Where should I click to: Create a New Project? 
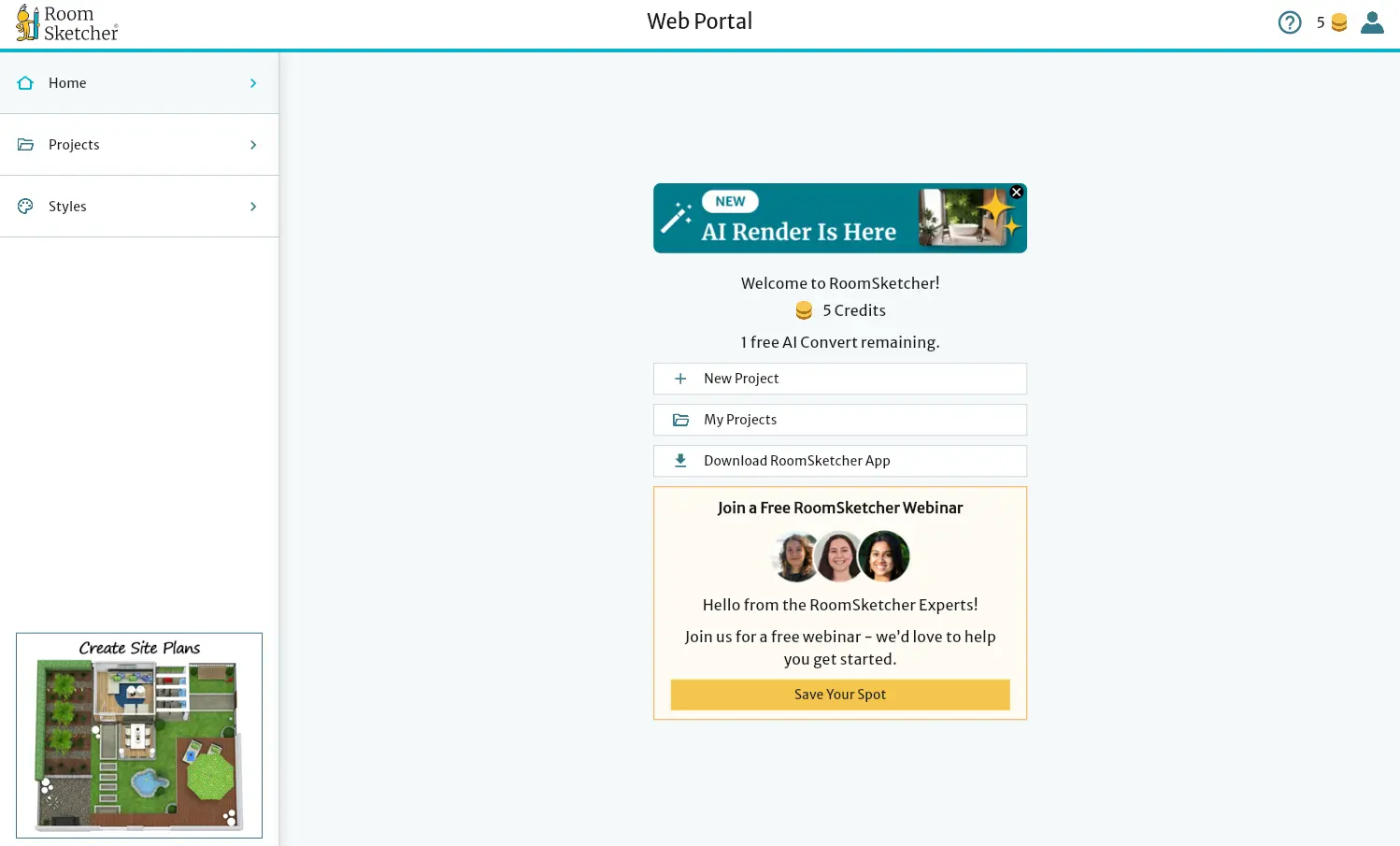pyautogui.click(x=840, y=379)
